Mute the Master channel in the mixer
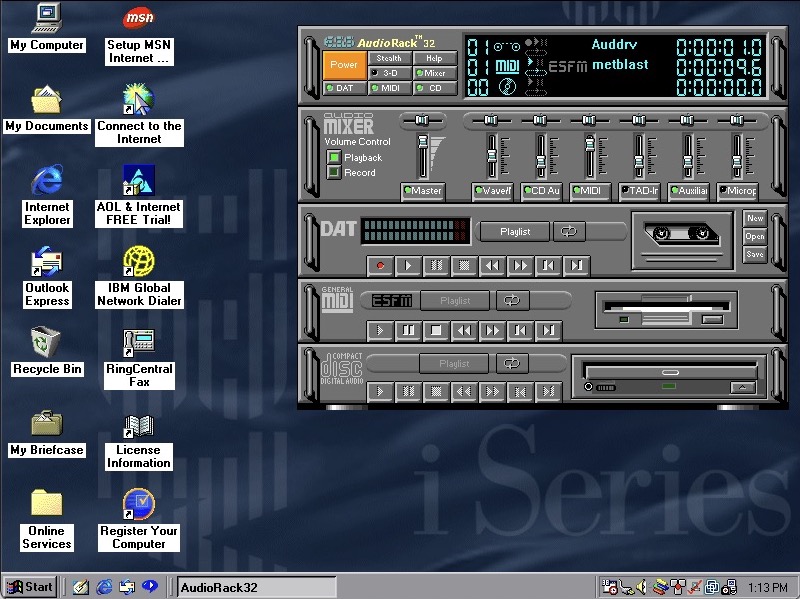This screenshot has width=800, height=599. pos(423,191)
